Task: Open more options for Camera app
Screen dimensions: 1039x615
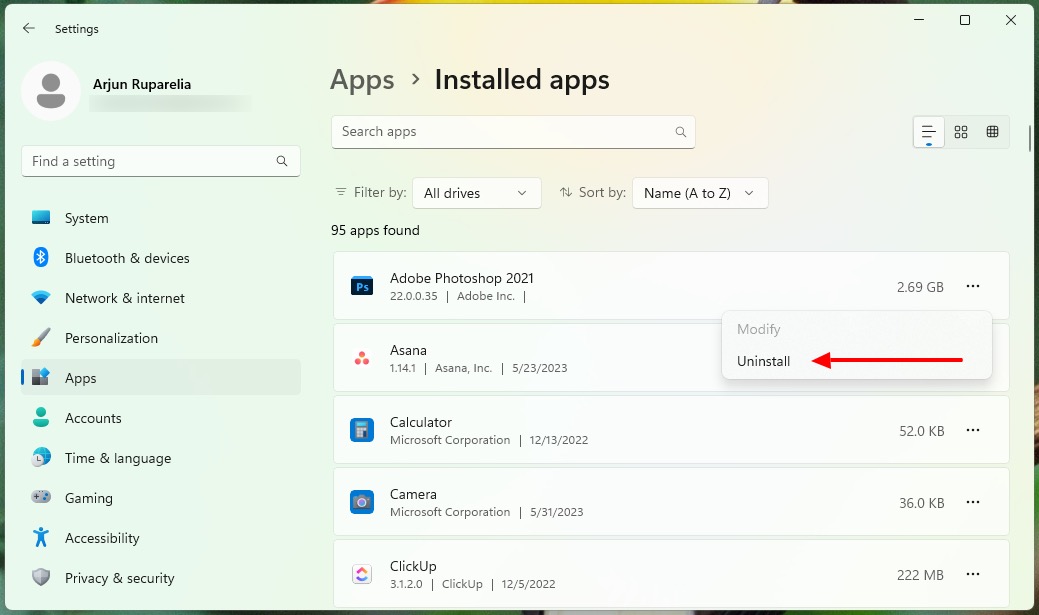Action: tap(972, 502)
